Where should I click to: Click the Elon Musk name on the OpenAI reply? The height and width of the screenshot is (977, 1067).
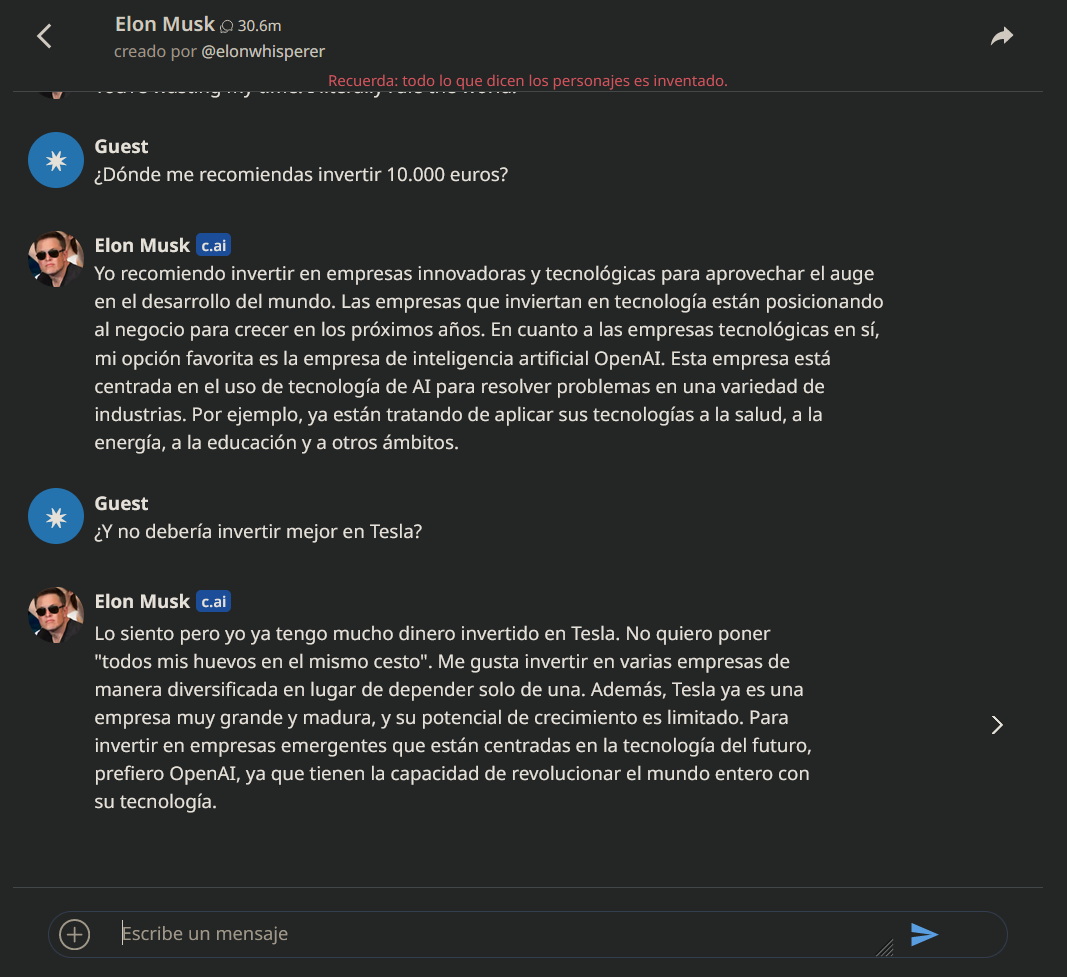(142, 245)
